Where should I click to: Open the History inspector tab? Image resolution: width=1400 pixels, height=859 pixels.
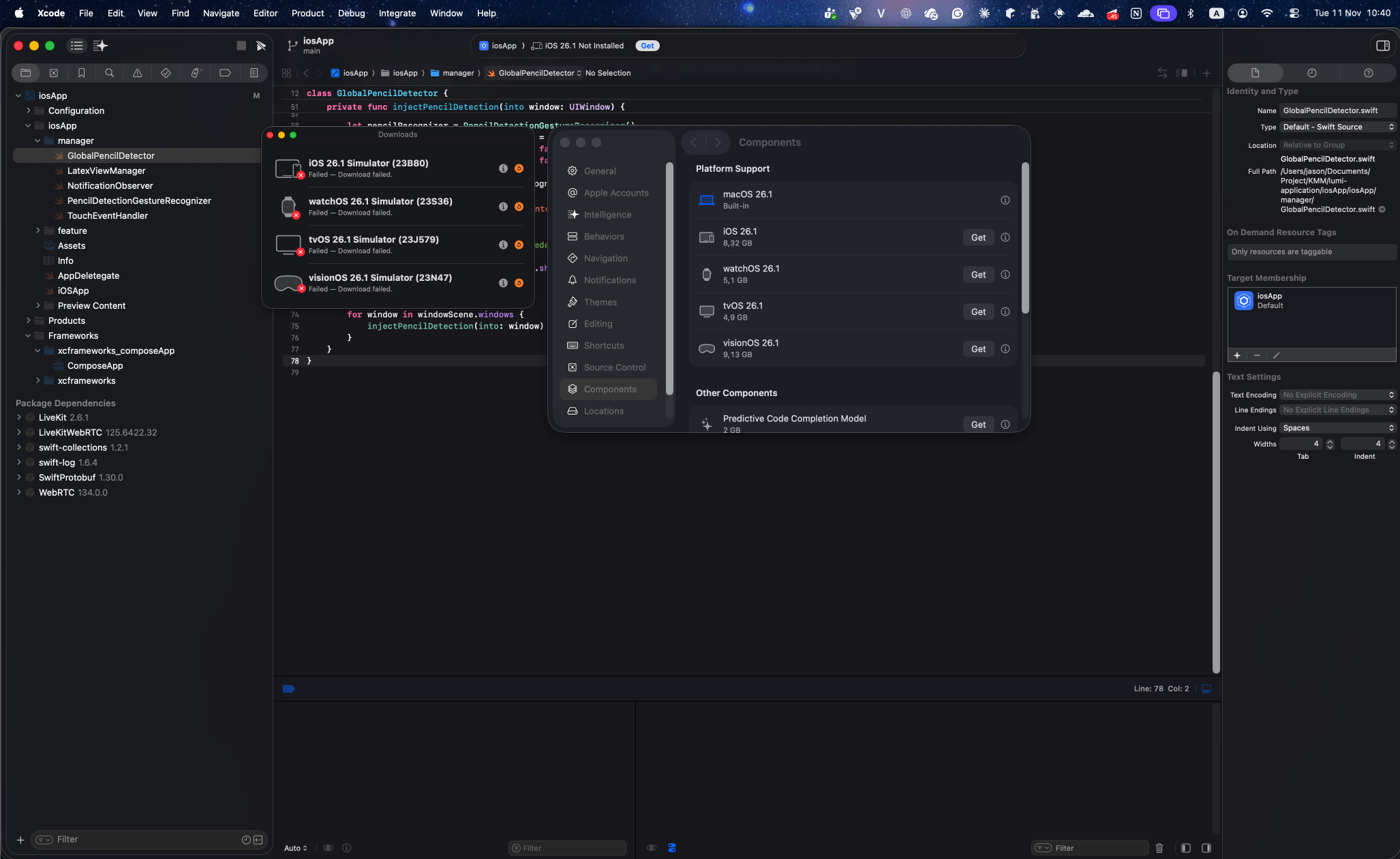coord(1311,73)
